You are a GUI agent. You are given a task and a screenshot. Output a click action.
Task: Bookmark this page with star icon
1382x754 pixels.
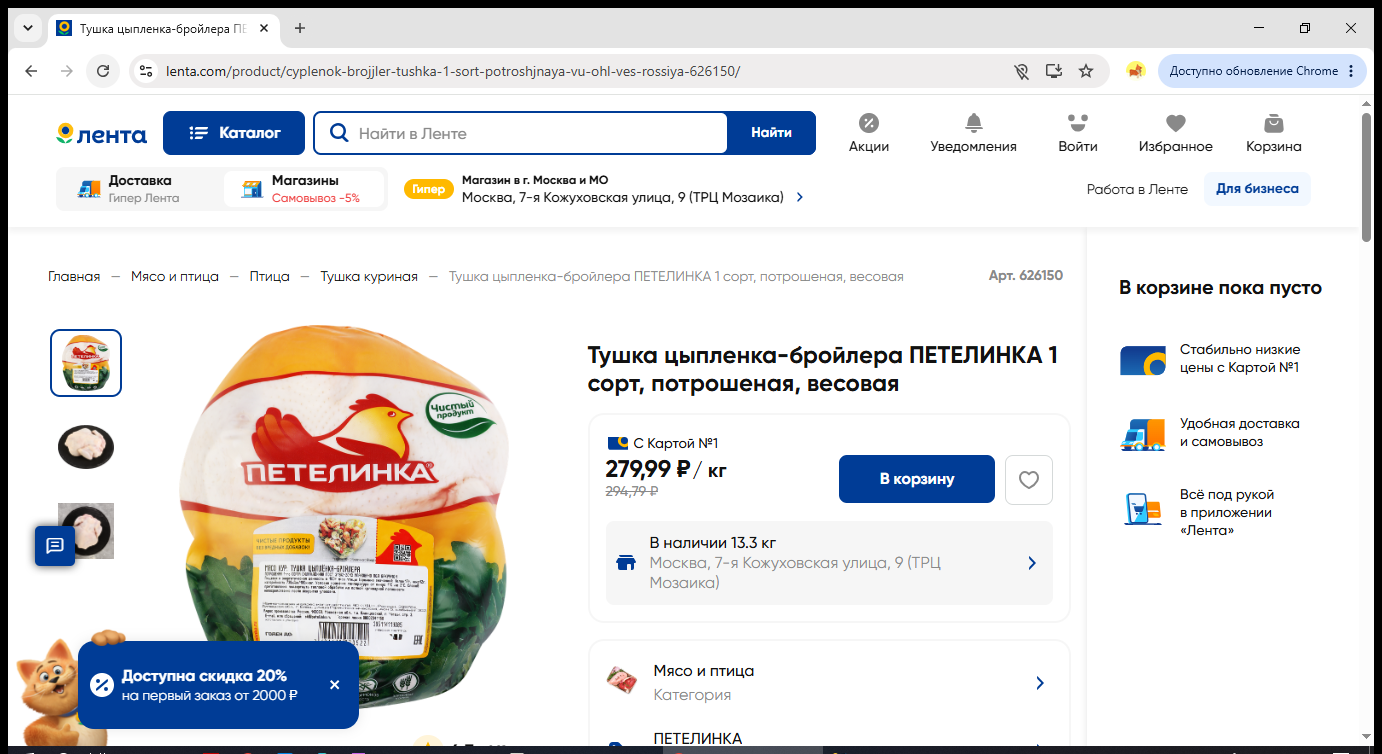1086,71
